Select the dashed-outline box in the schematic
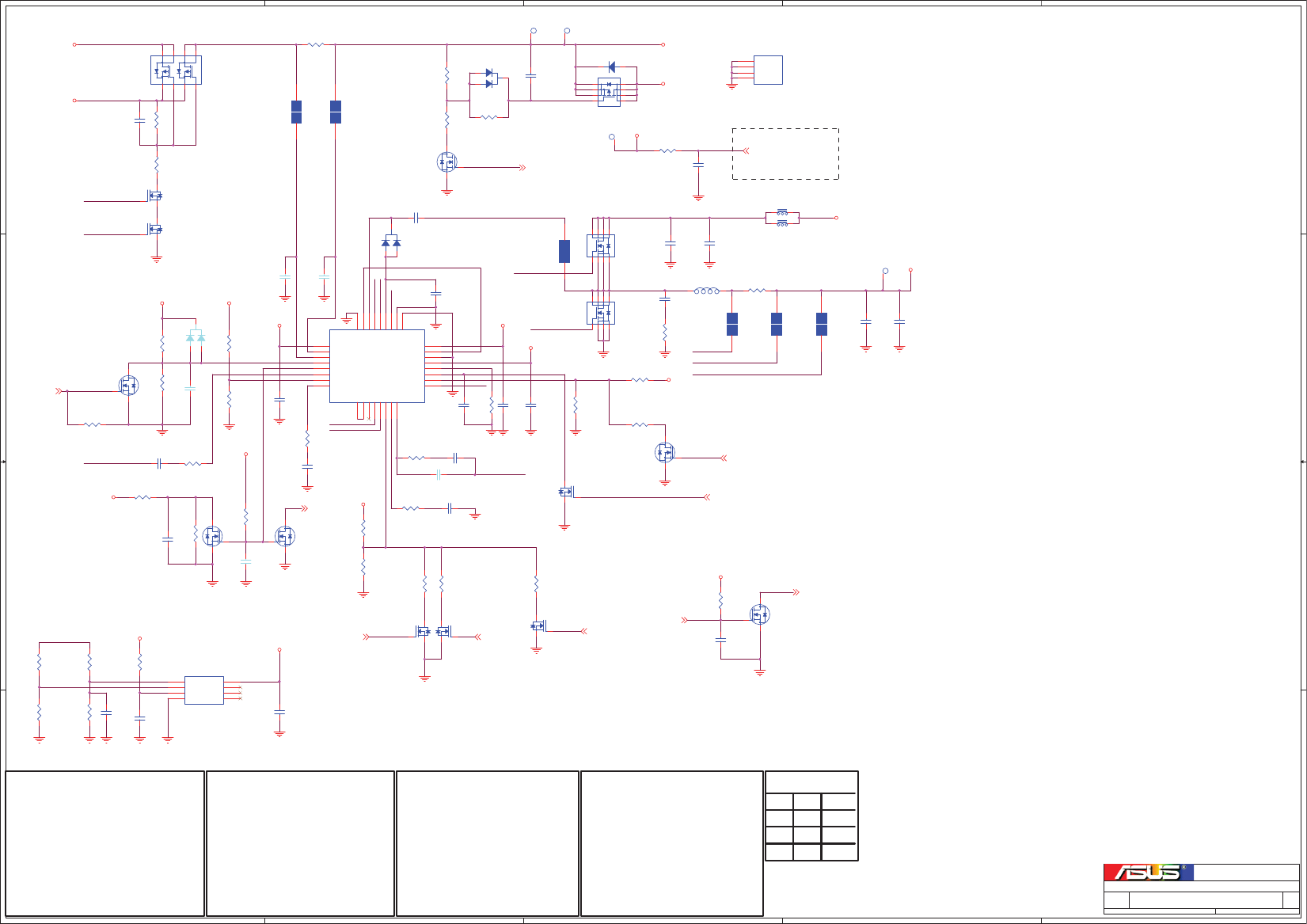The image size is (1307, 924). point(785,154)
